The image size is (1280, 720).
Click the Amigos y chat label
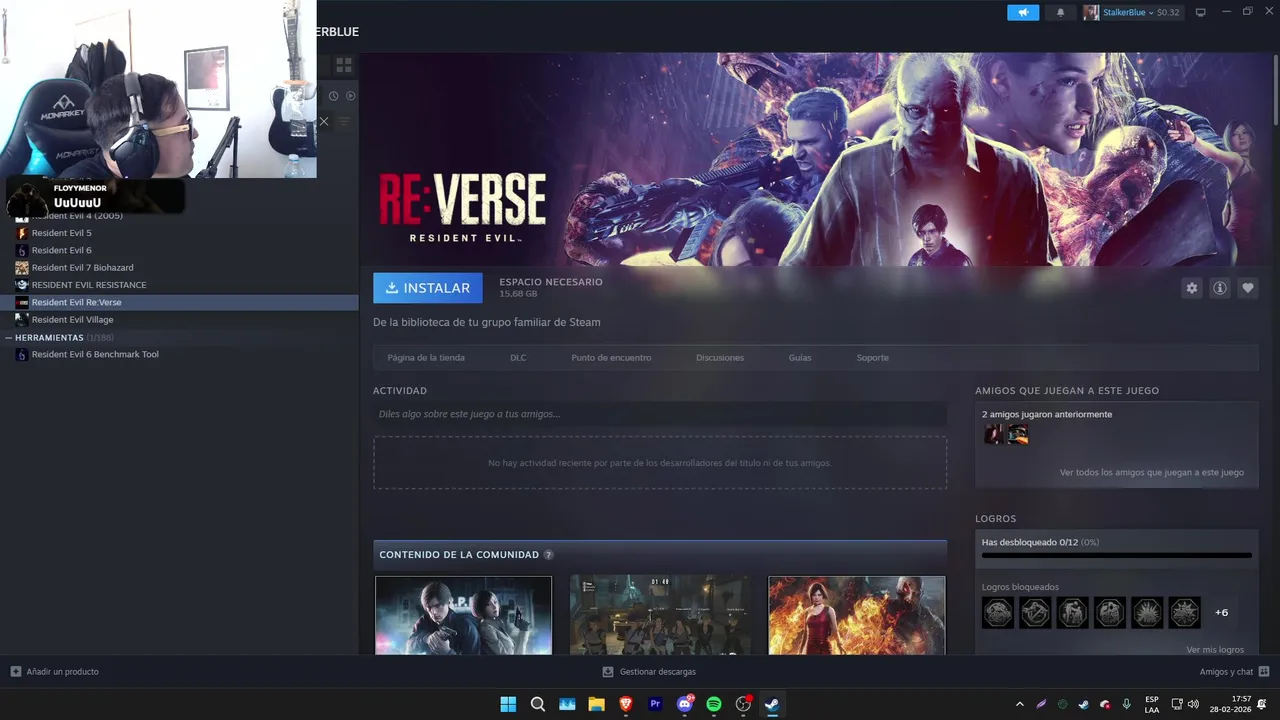click(1226, 672)
